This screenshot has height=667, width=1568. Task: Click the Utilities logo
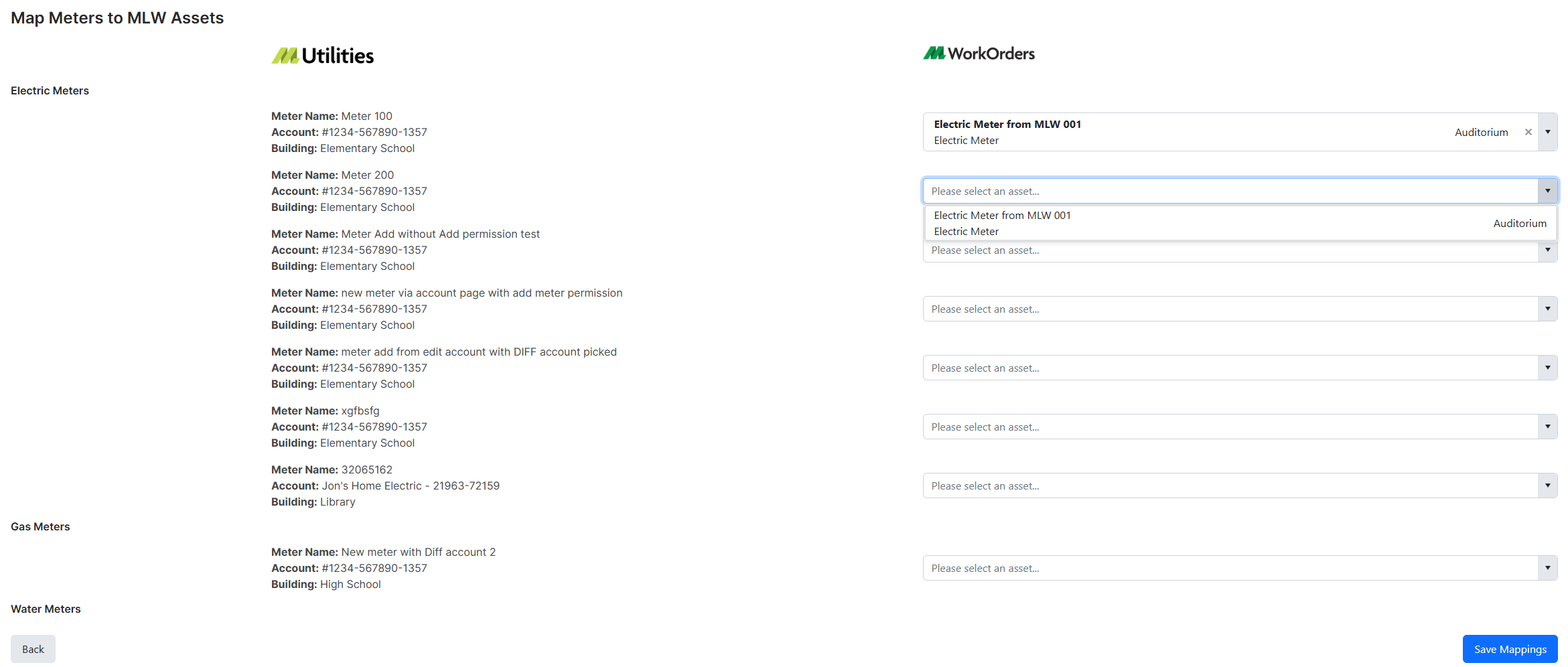click(323, 56)
